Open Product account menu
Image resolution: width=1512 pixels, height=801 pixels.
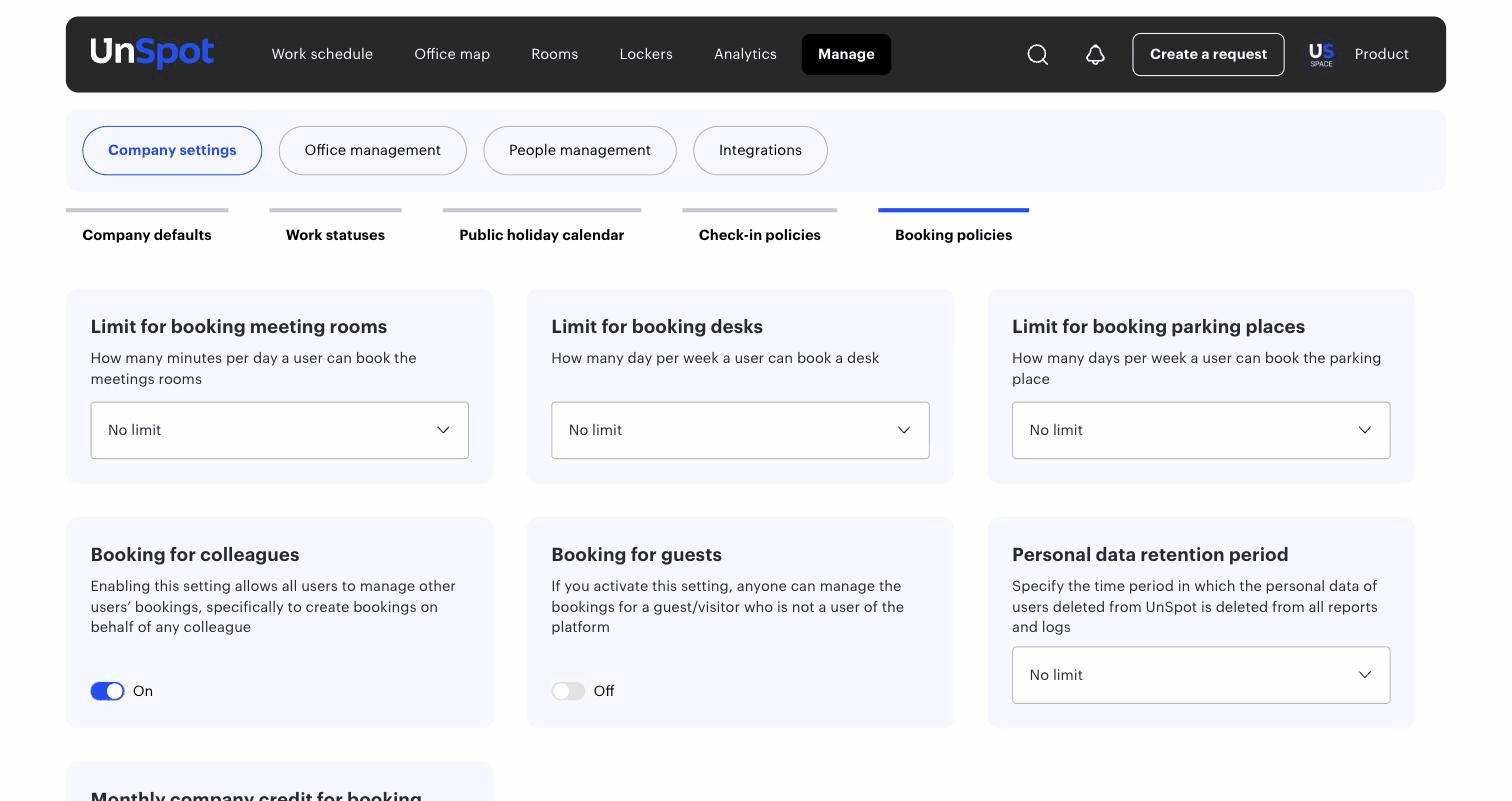pos(1381,54)
